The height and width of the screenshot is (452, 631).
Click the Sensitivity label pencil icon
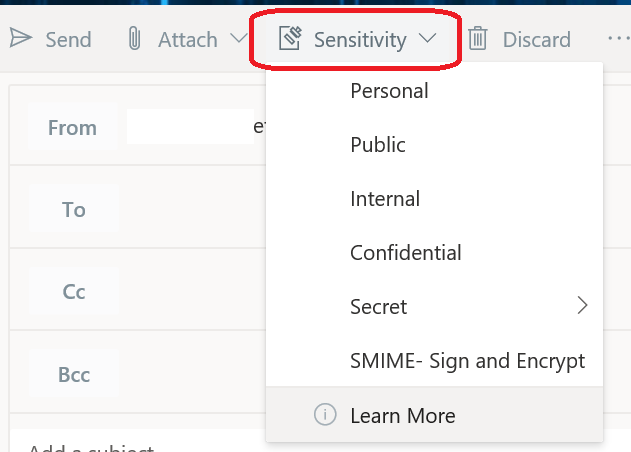coord(290,39)
